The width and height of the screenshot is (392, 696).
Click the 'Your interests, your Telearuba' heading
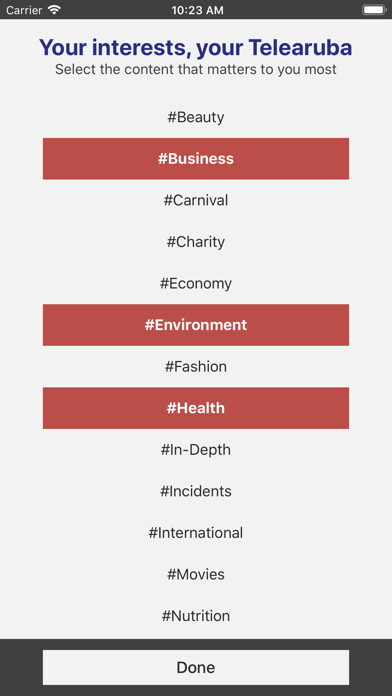196,47
